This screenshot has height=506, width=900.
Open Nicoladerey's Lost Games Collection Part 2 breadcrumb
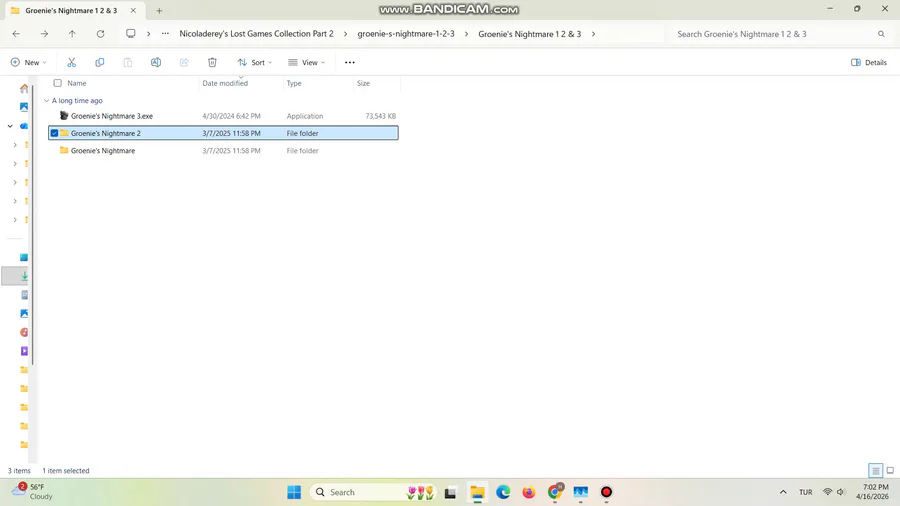257,34
